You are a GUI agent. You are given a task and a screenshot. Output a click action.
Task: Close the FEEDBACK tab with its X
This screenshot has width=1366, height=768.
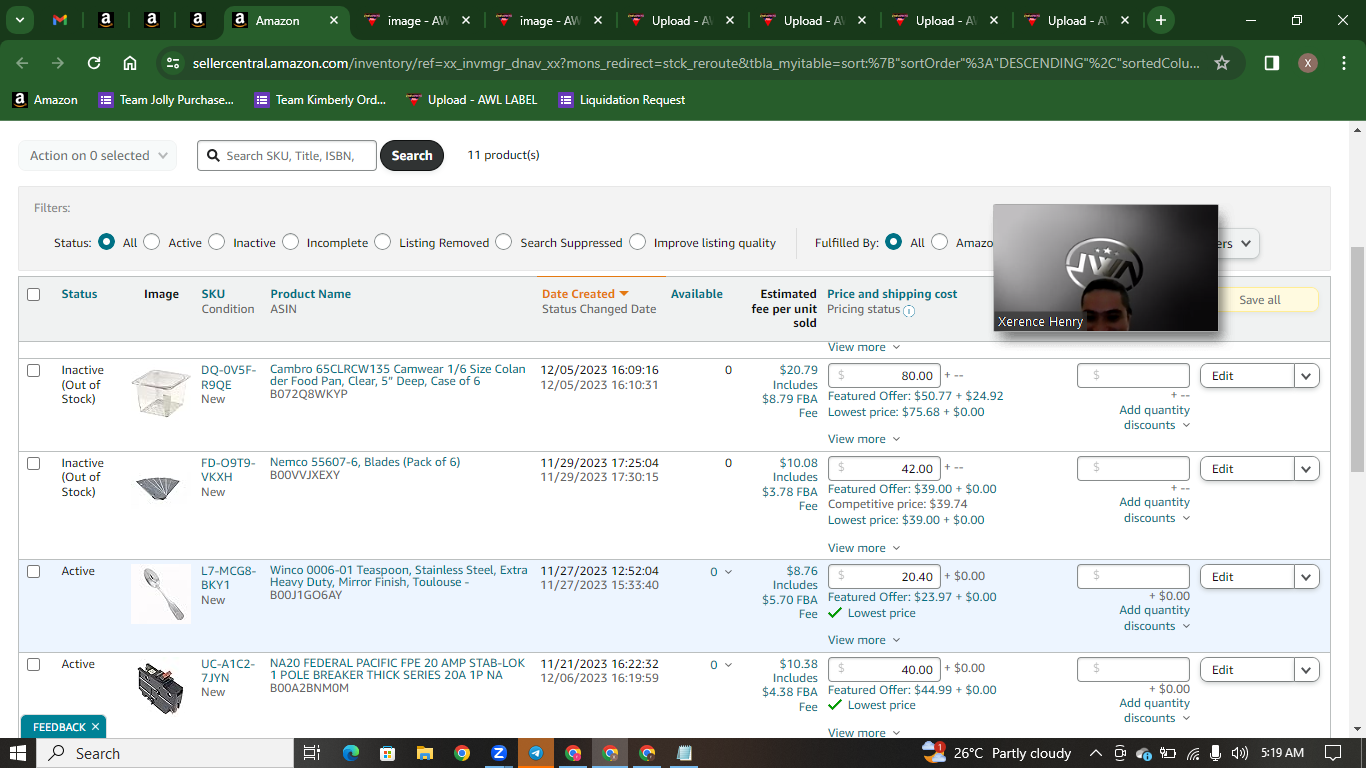coord(95,727)
